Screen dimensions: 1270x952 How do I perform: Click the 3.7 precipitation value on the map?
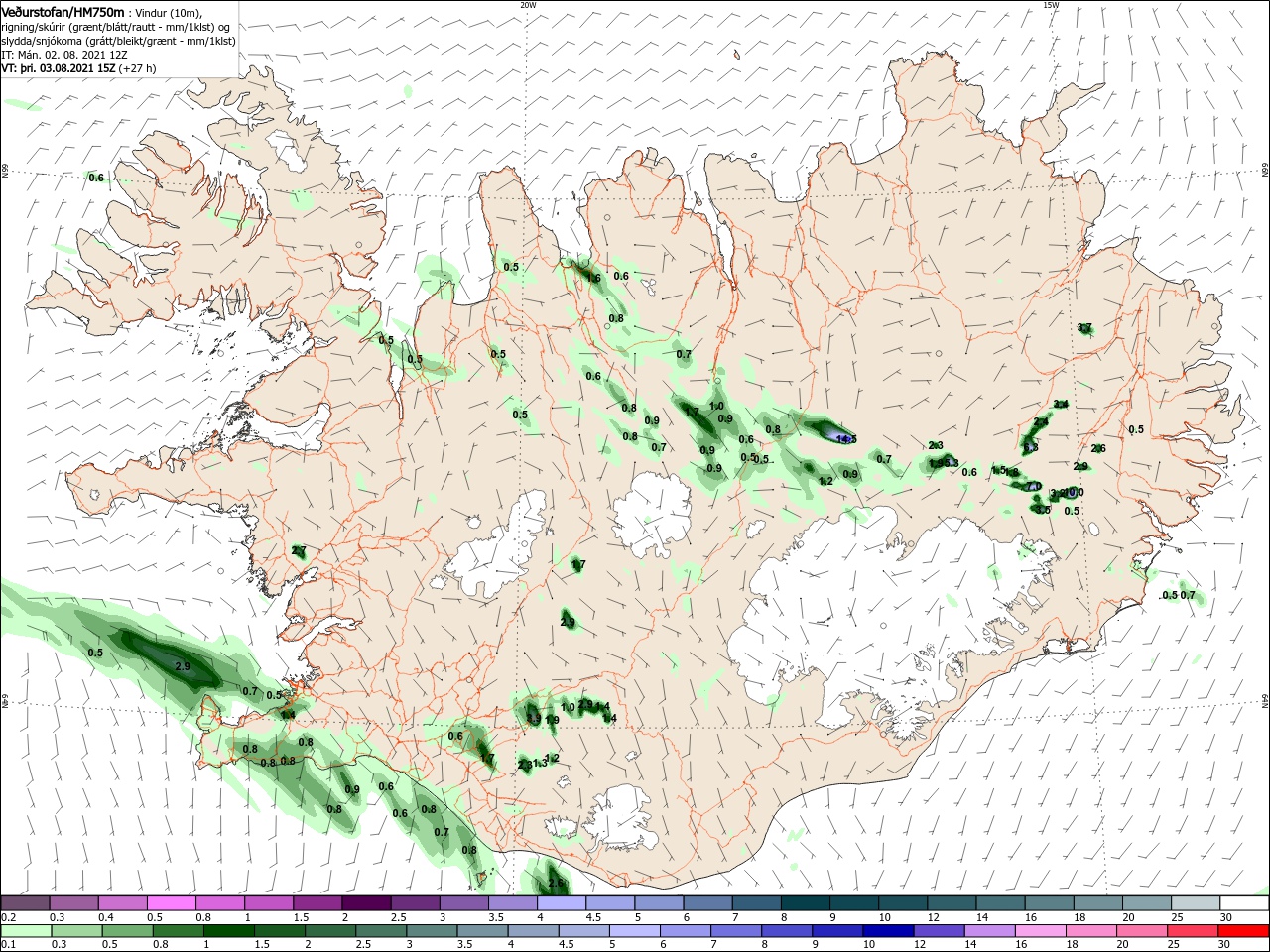coord(1084,328)
